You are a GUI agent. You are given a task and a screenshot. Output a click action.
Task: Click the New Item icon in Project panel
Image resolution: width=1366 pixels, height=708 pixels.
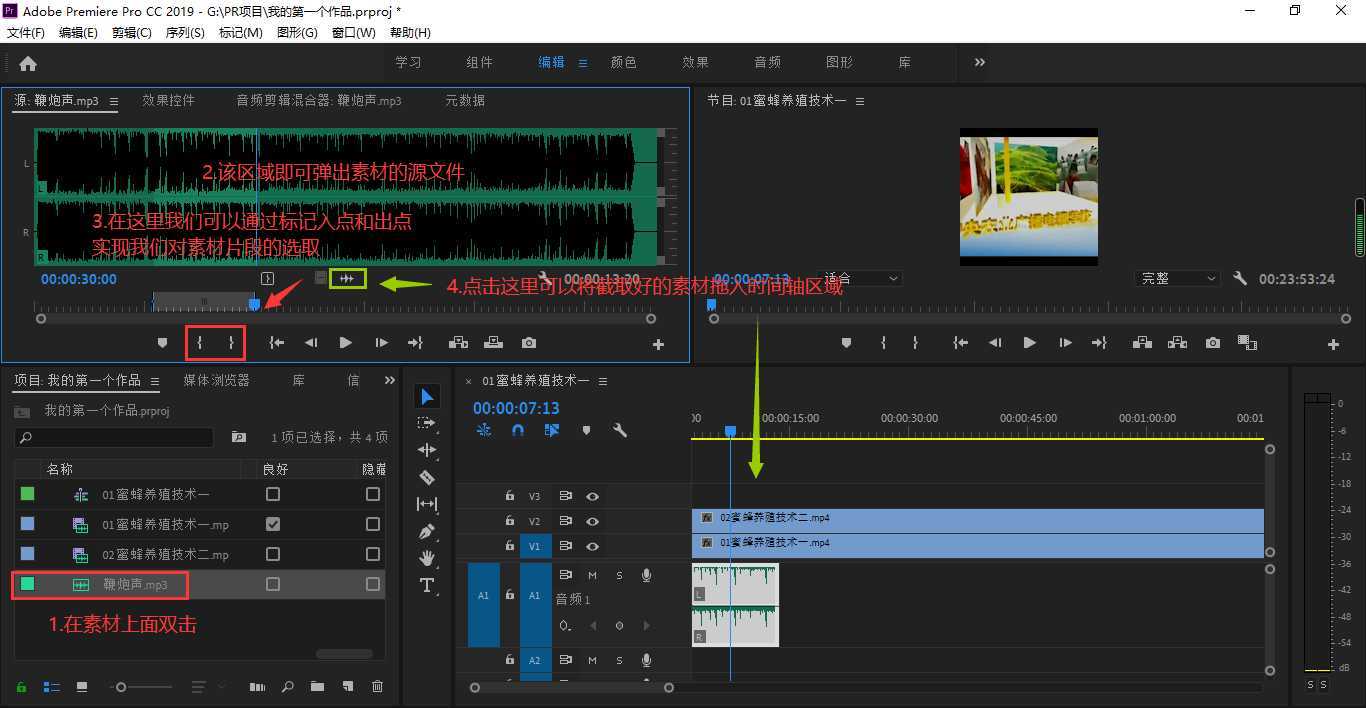[x=348, y=686]
